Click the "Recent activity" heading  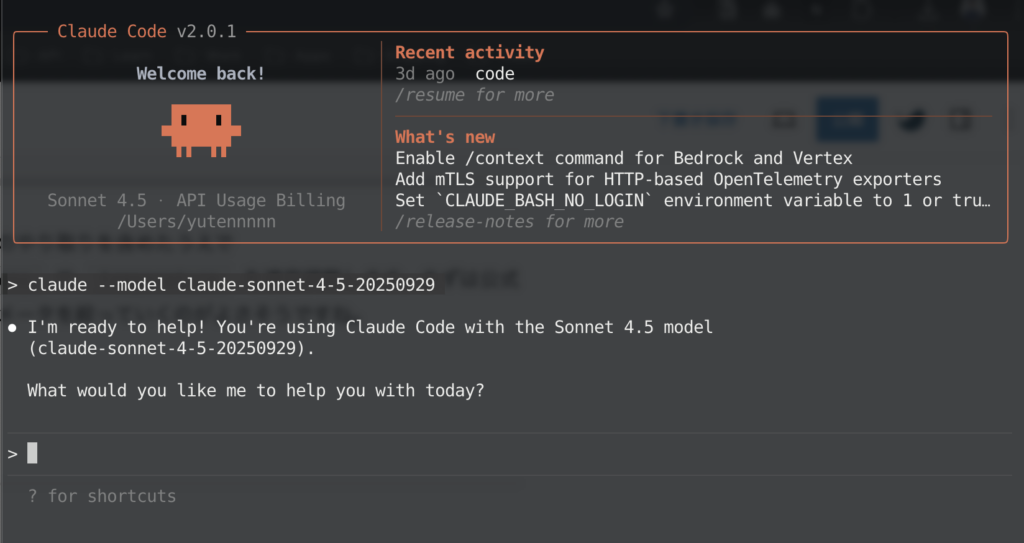[x=469, y=52]
